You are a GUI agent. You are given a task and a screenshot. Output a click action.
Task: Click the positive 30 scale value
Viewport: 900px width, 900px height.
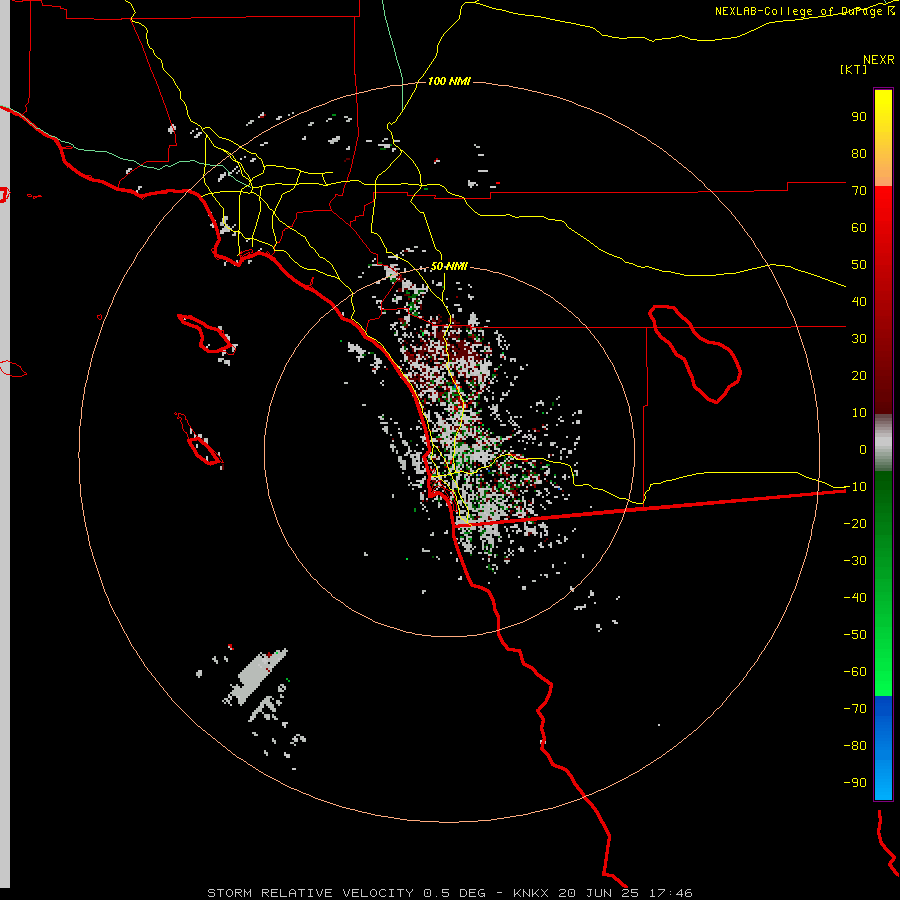click(859, 339)
